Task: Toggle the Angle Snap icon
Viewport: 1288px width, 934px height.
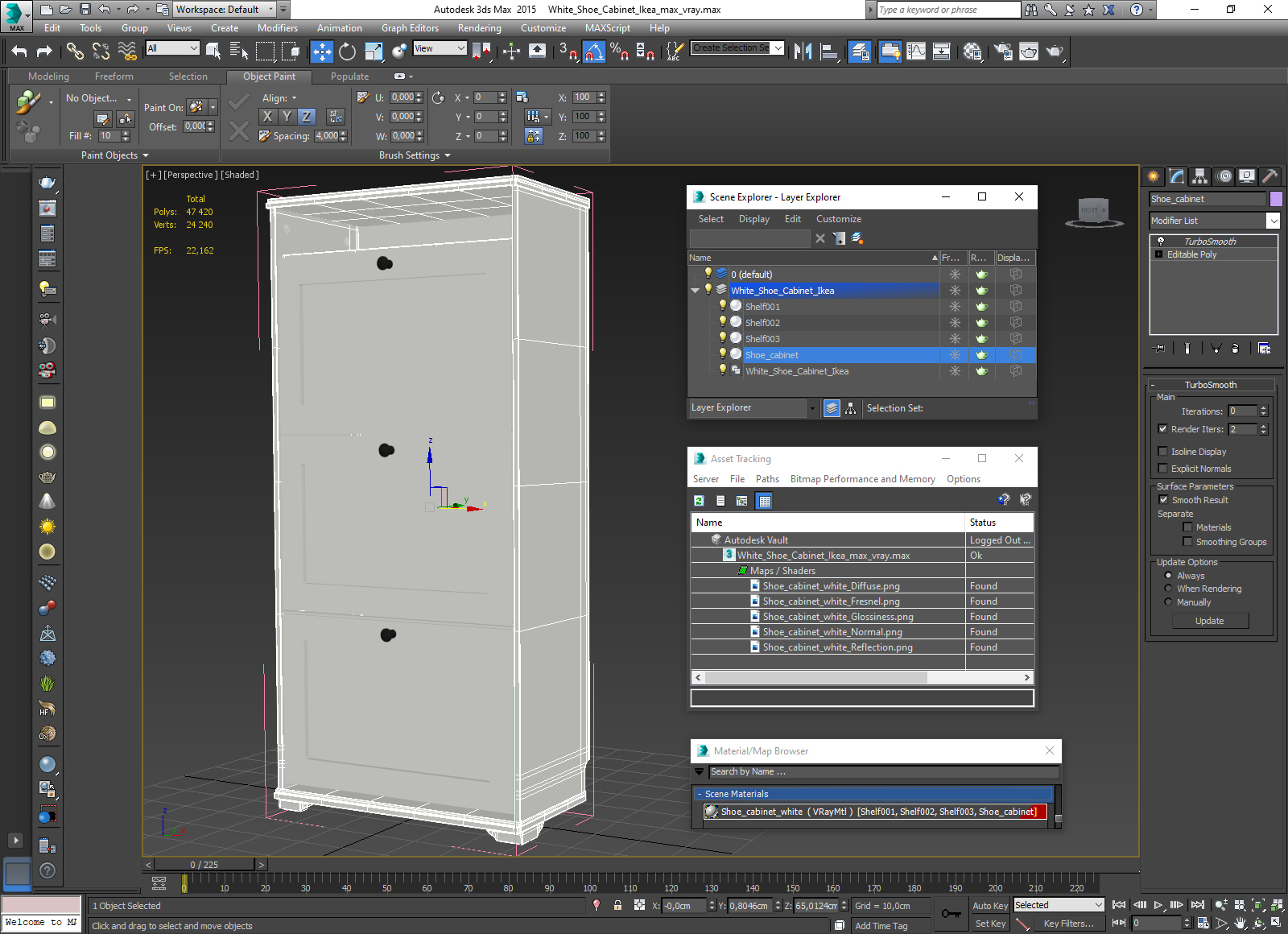Action: pyautogui.click(x=593, y=52)
